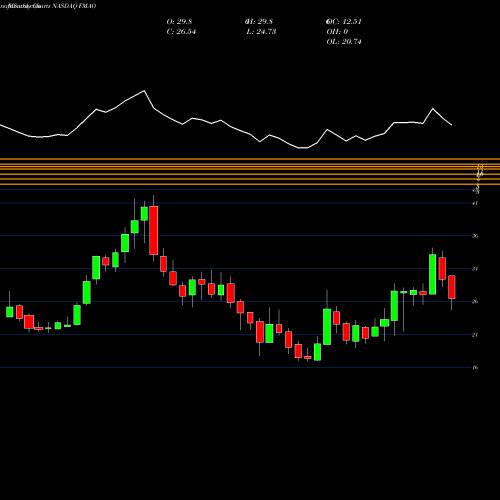Screen dimensions: 500x500
Task: Select the high value 'H: 29.8'
Action: 259,22
